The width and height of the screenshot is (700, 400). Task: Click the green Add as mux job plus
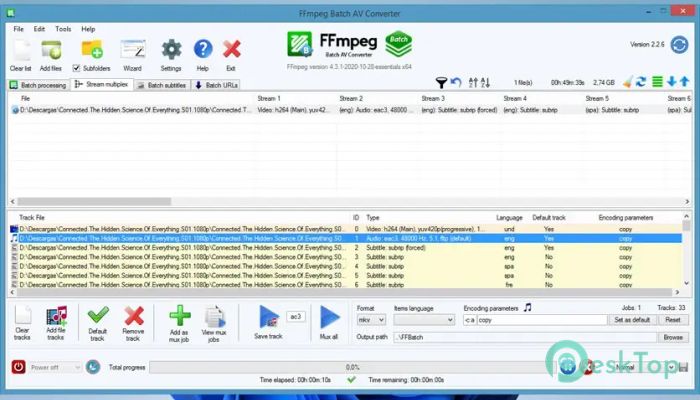[x=179, y=316]
